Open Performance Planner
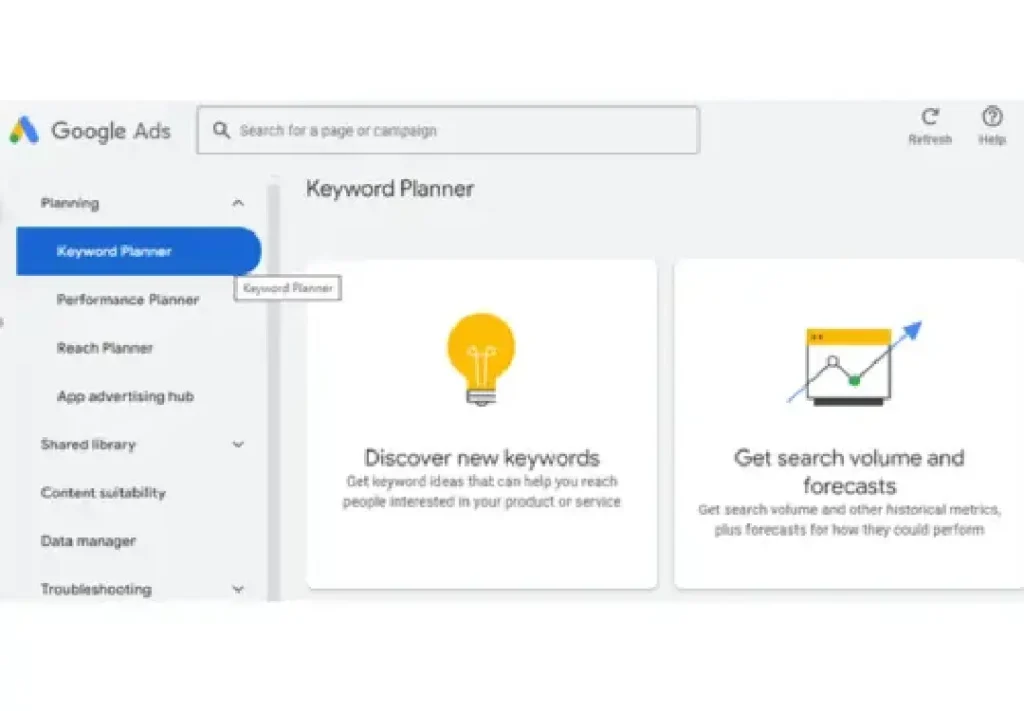The image size is (1024, 711). tap(127, 300)
